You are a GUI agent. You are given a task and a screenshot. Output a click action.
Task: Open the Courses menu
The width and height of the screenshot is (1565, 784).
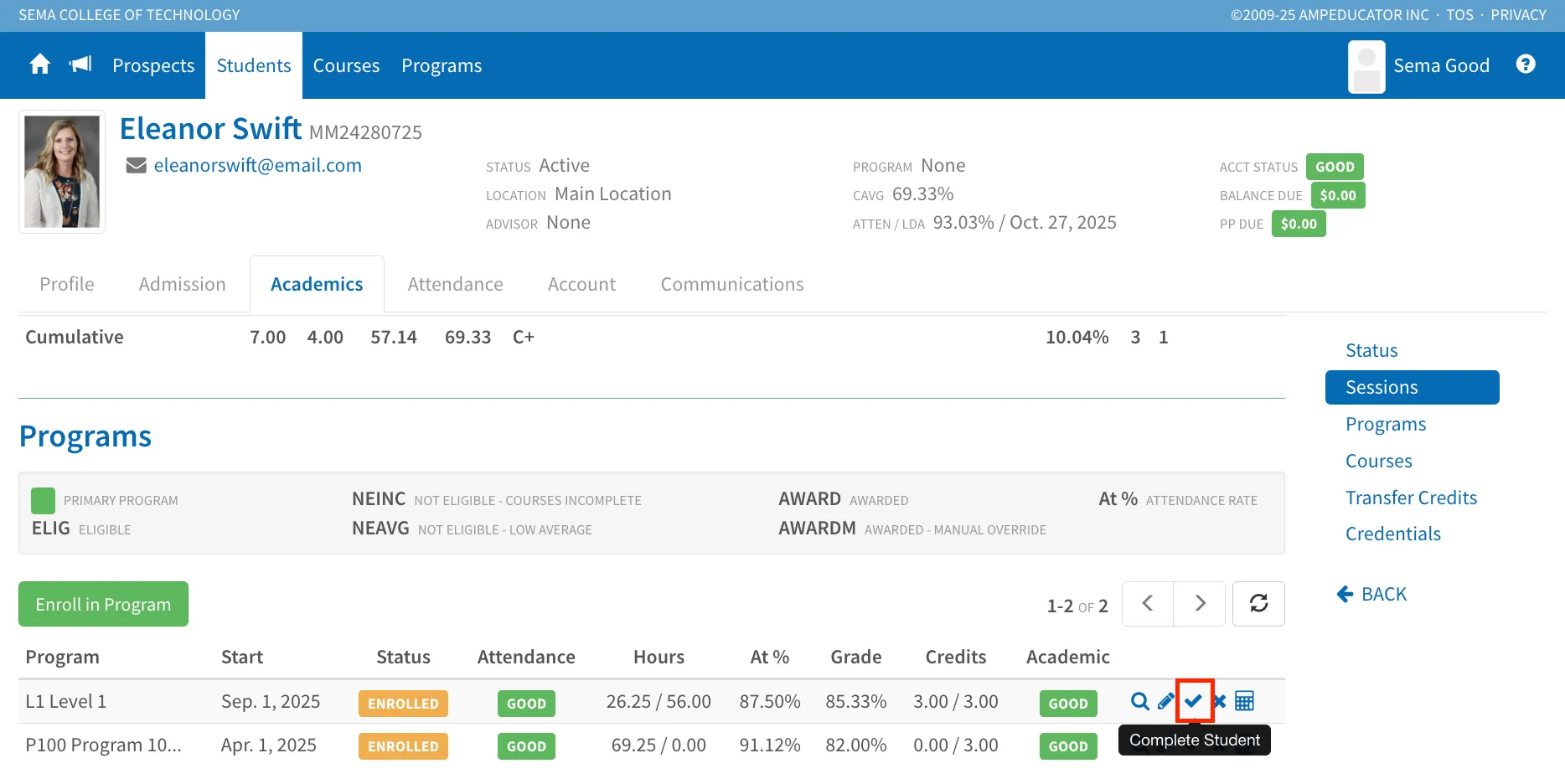point(346,65)
